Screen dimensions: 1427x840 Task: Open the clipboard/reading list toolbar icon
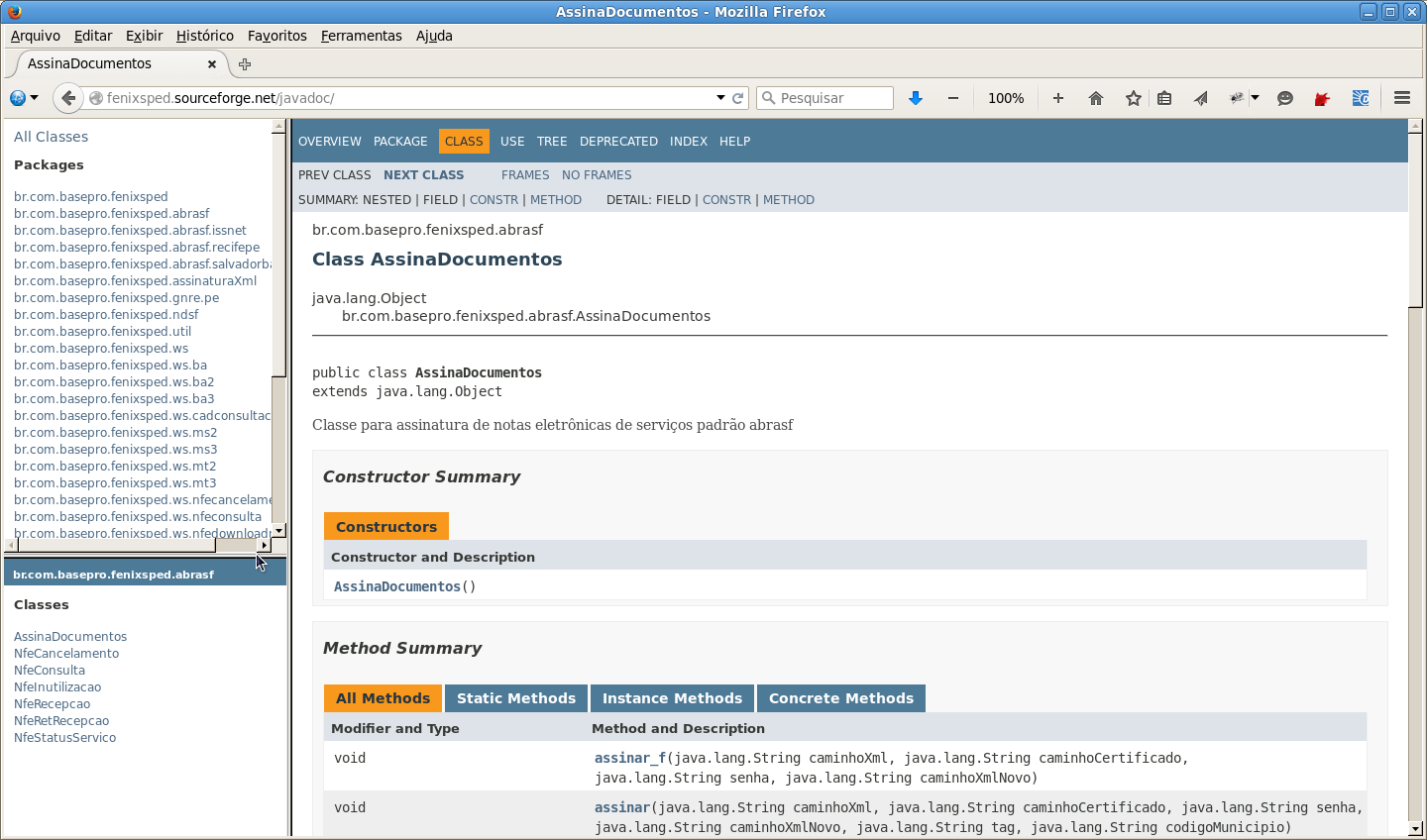(x=1163, y=98)
